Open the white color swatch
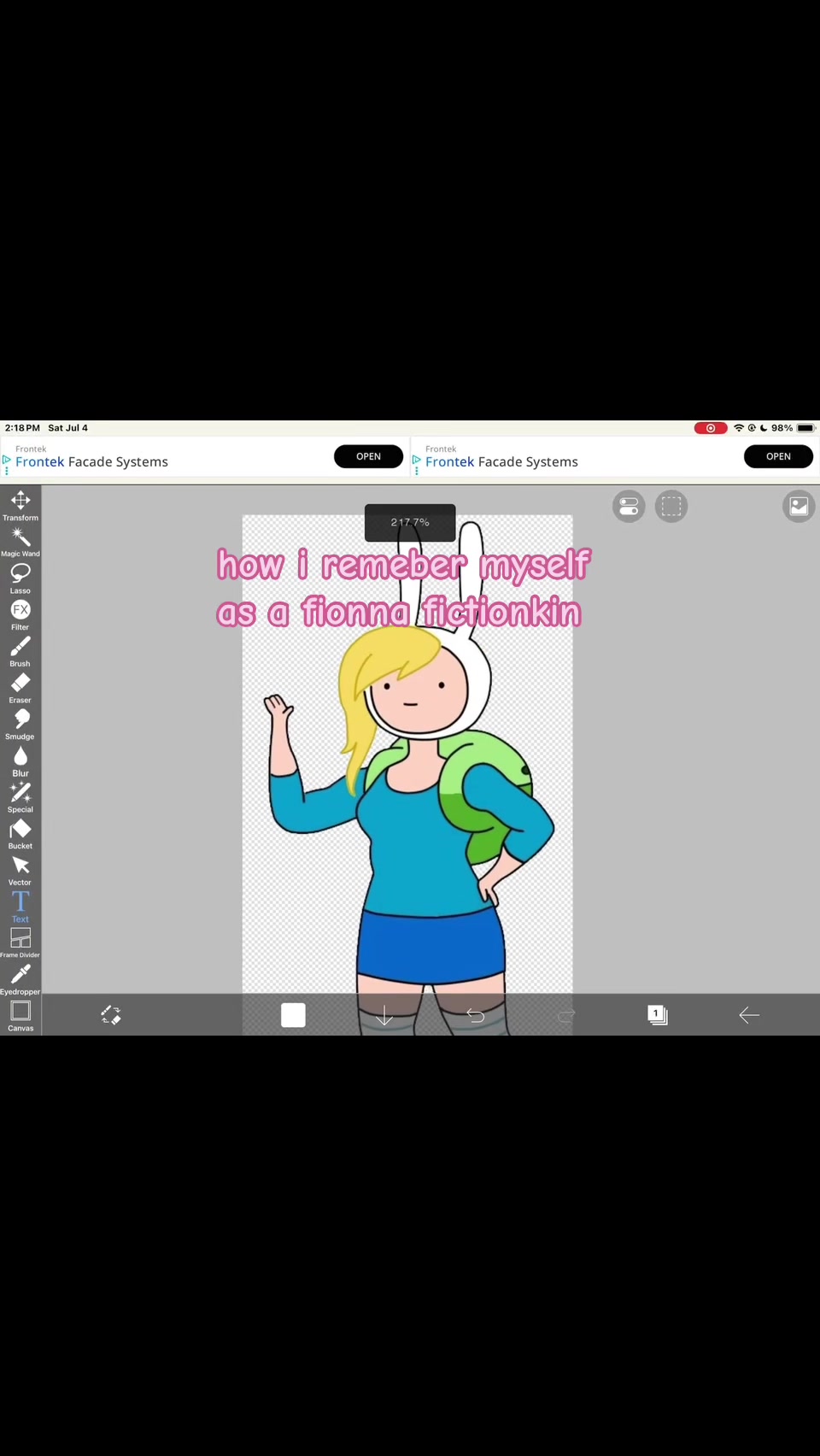 click(x=293, y=1014)
